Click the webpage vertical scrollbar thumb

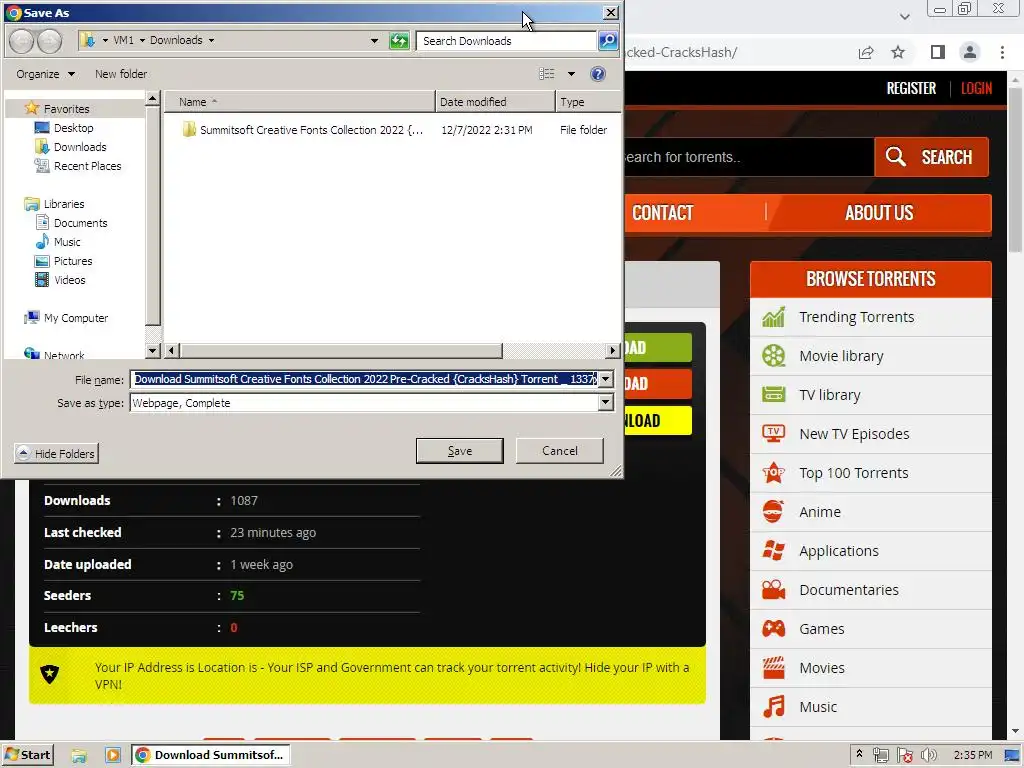tap(1015, 171)
